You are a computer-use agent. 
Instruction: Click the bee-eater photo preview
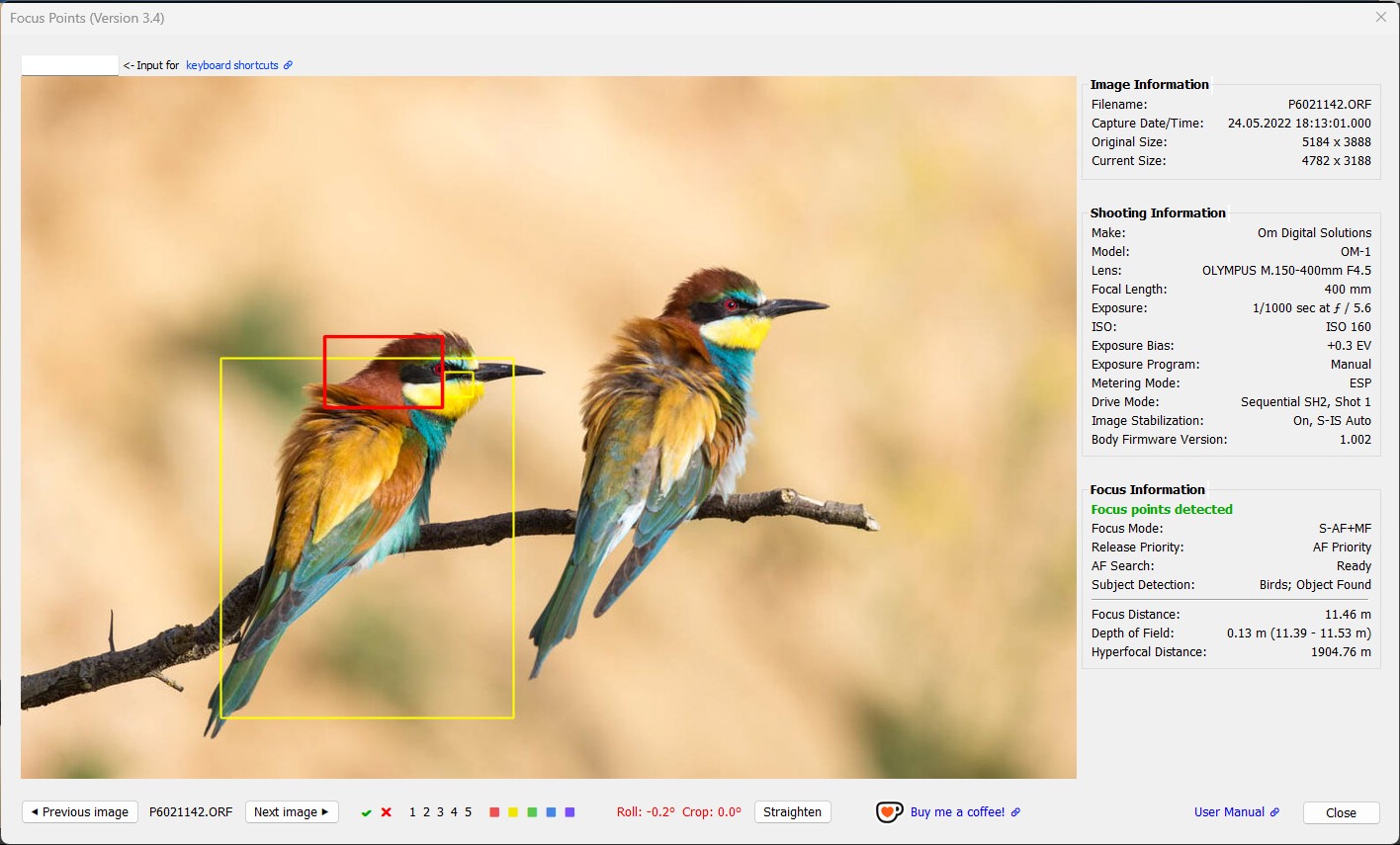coord(549,427)
